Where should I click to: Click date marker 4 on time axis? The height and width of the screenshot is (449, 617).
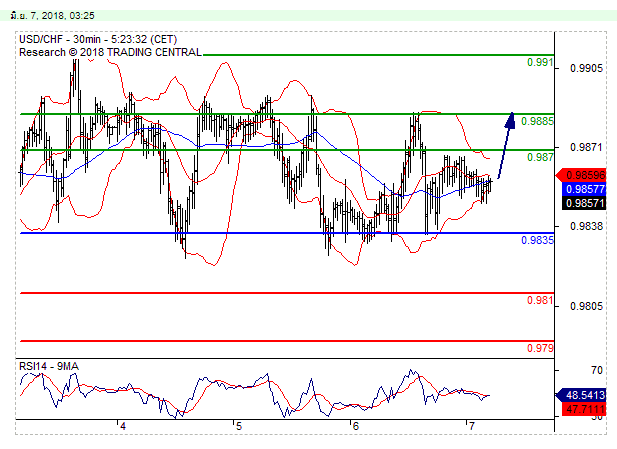click(123, 427)
